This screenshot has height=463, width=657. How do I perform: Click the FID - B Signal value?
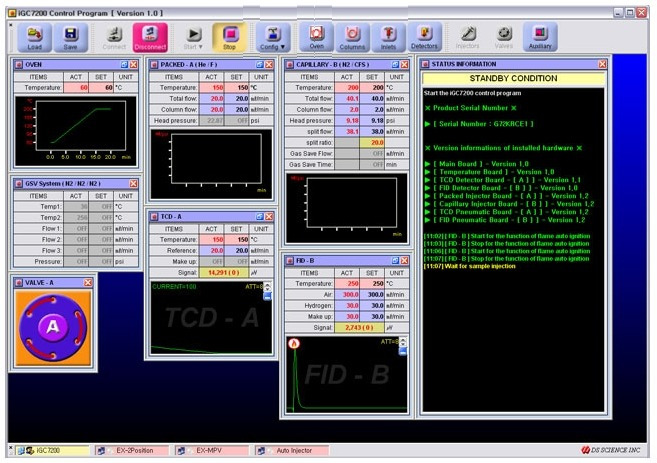pyautogui.click(x=360, y=328)
